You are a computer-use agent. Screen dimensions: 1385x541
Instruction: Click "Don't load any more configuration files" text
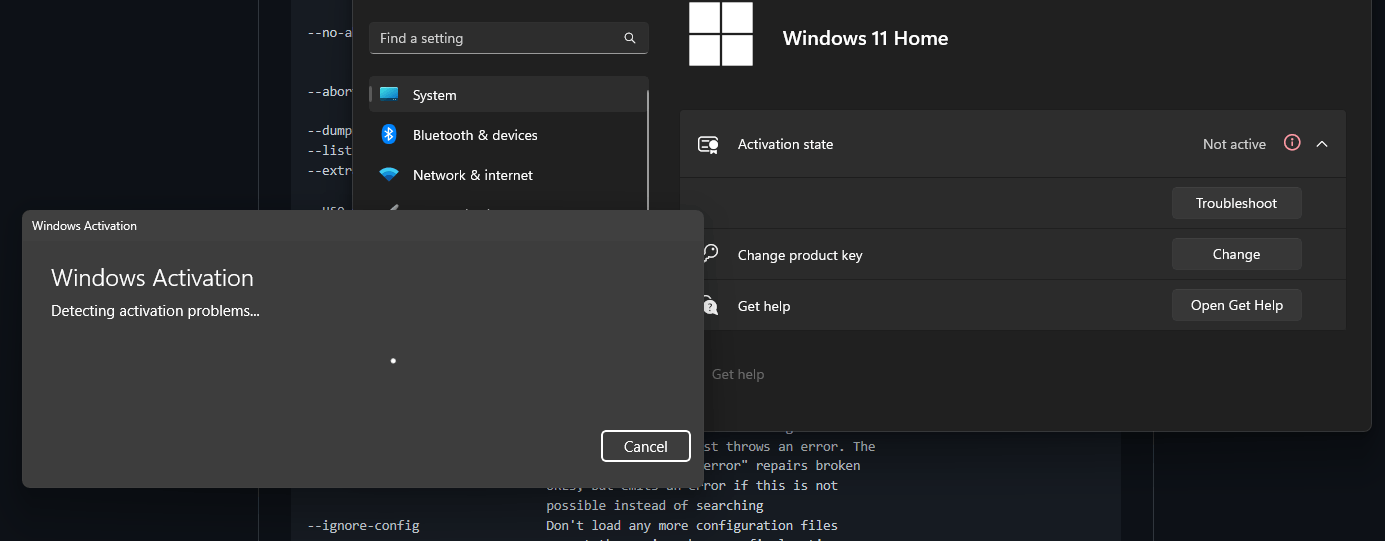point(692,525)
